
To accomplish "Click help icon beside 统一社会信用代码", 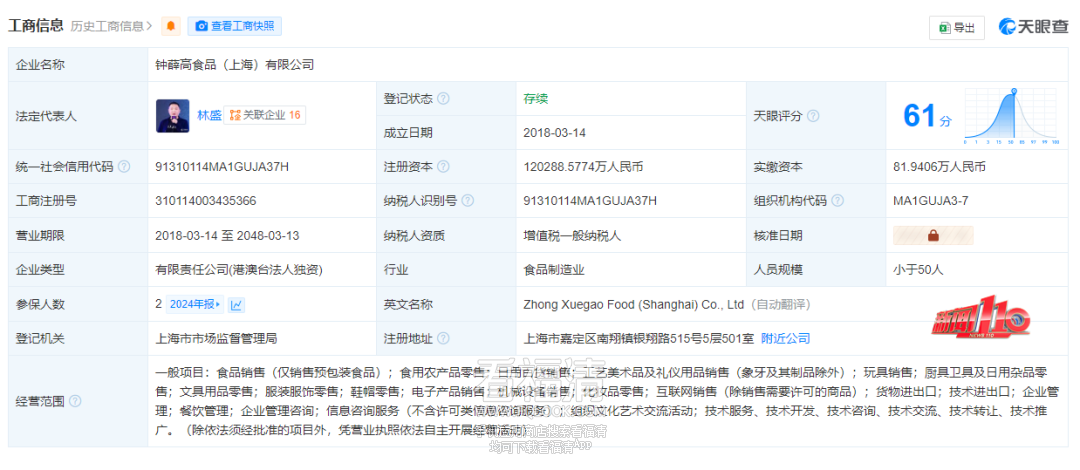I will [124, 167].
